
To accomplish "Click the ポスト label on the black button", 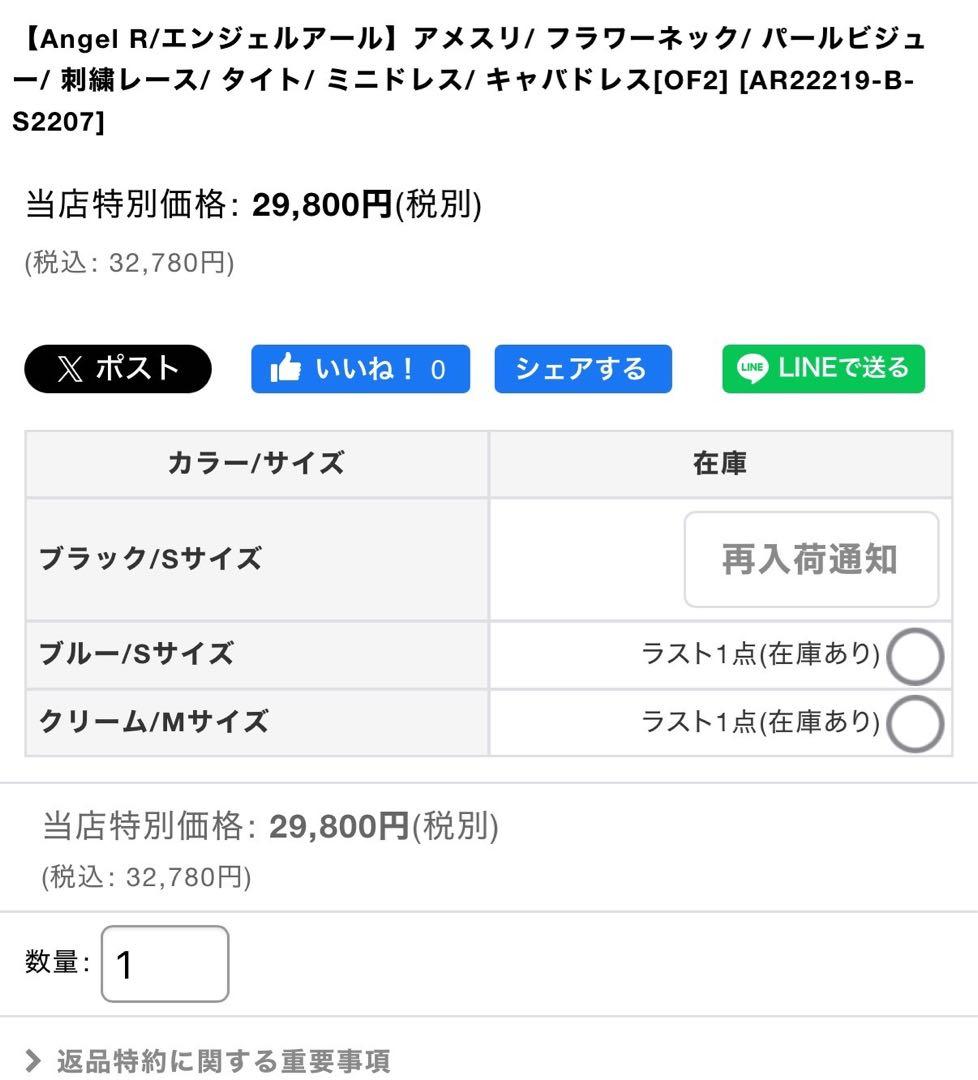I will pyautogui.click(x=138, y=369).
